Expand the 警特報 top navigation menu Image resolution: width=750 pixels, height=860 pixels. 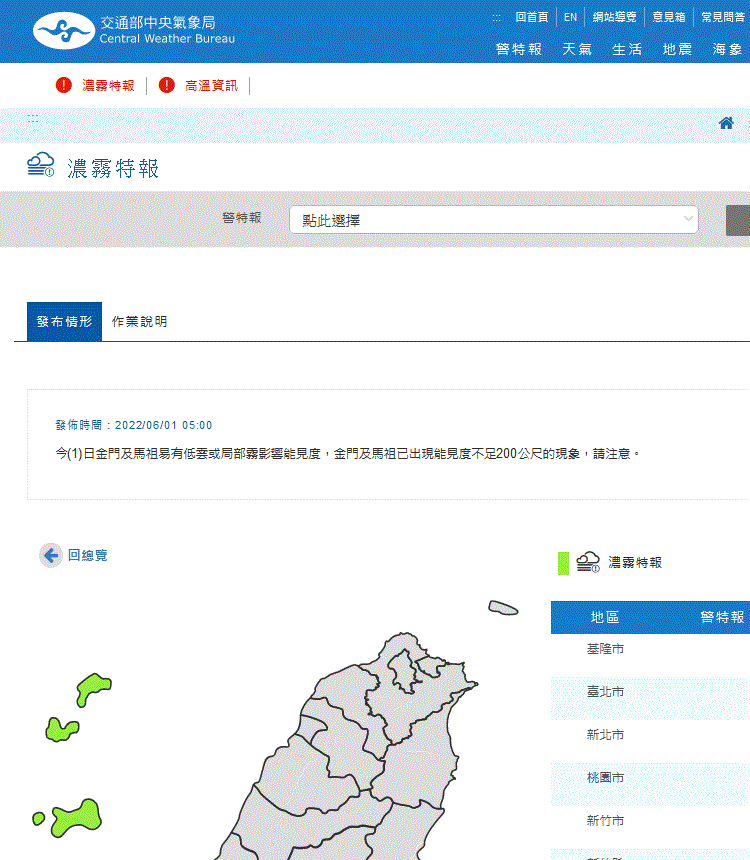click(518, 49)
